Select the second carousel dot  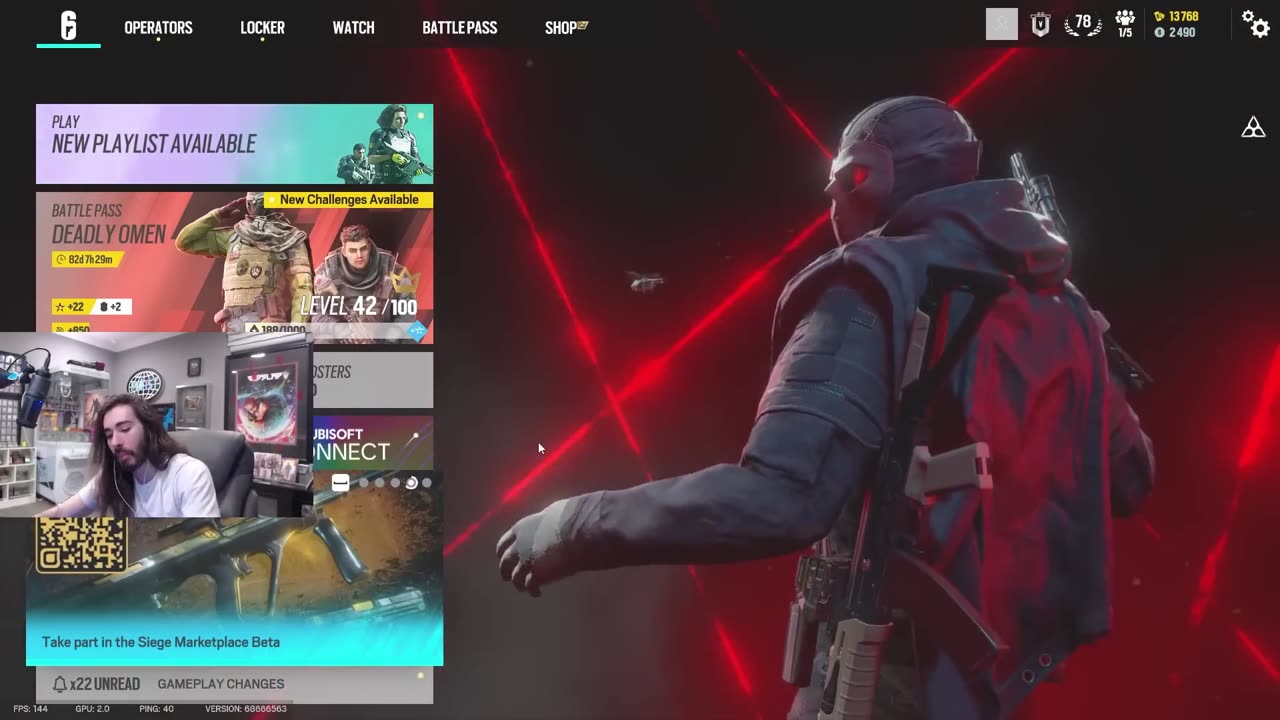[363, 483]
